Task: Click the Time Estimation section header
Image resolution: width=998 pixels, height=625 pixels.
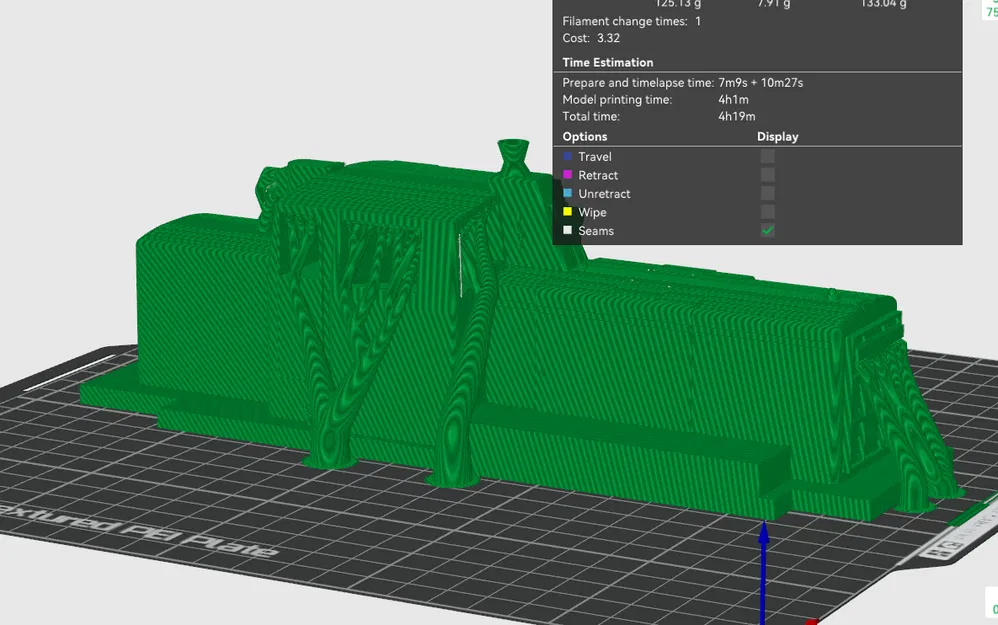Action: coord(610,62)
